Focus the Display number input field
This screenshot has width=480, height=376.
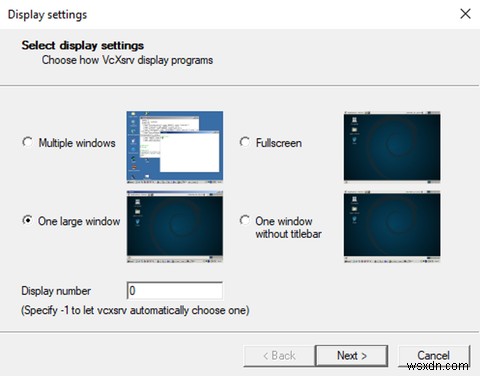175,291
